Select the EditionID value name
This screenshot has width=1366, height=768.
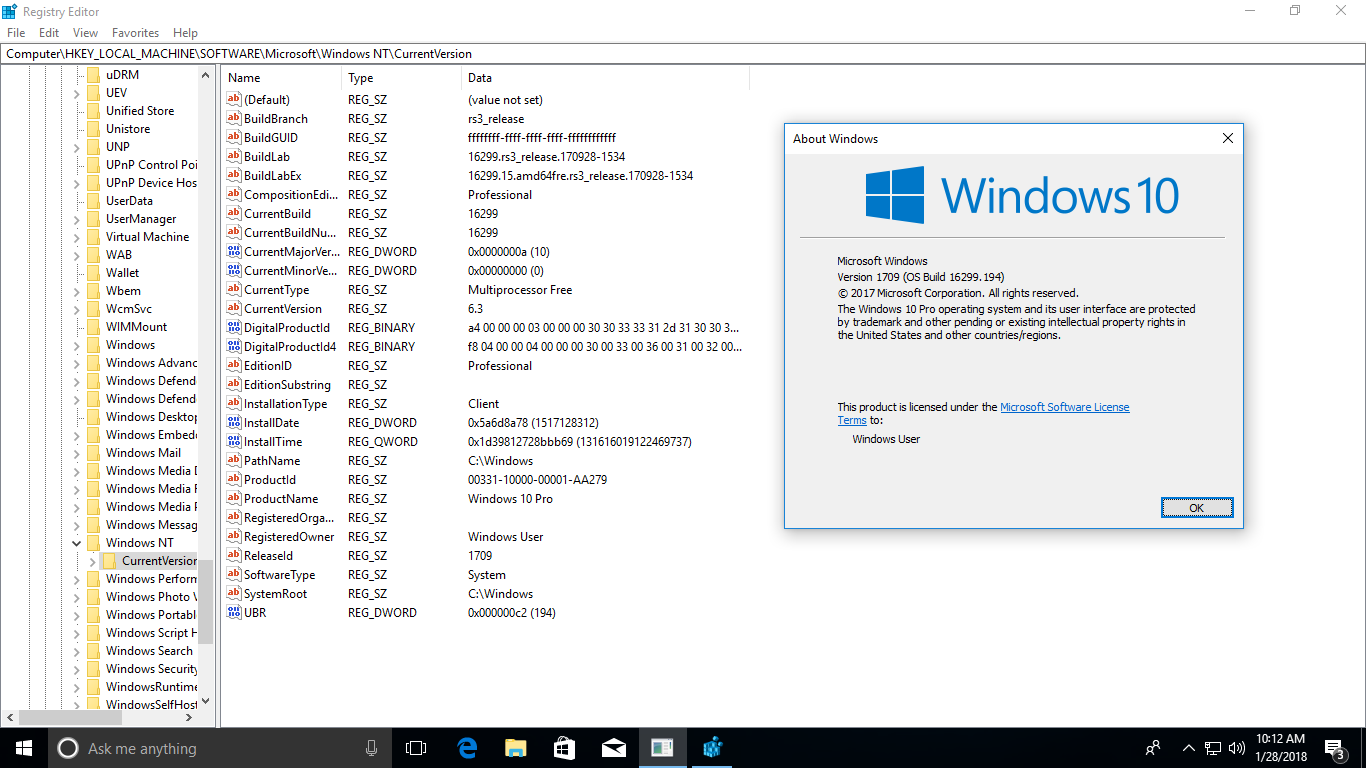coord(268,365)
